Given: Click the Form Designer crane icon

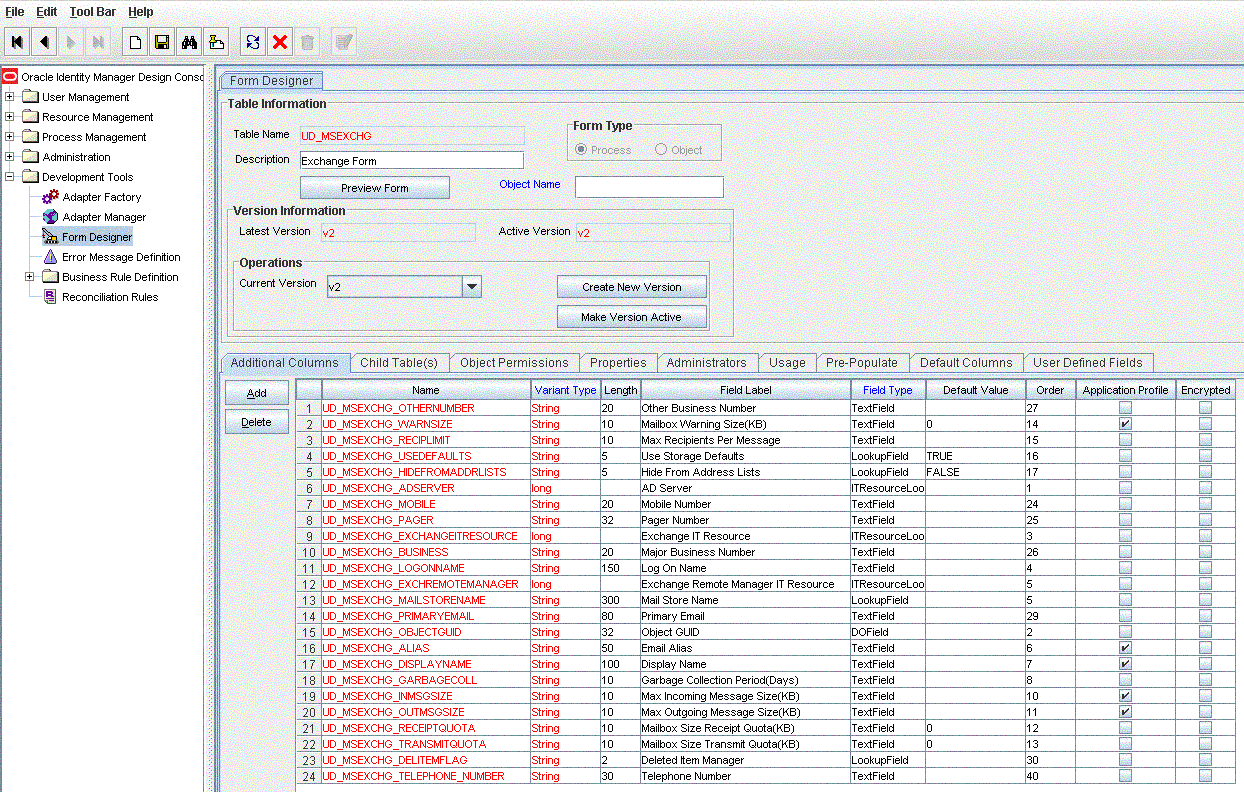Looking at the screenshot, I should (x=50, y=237).
